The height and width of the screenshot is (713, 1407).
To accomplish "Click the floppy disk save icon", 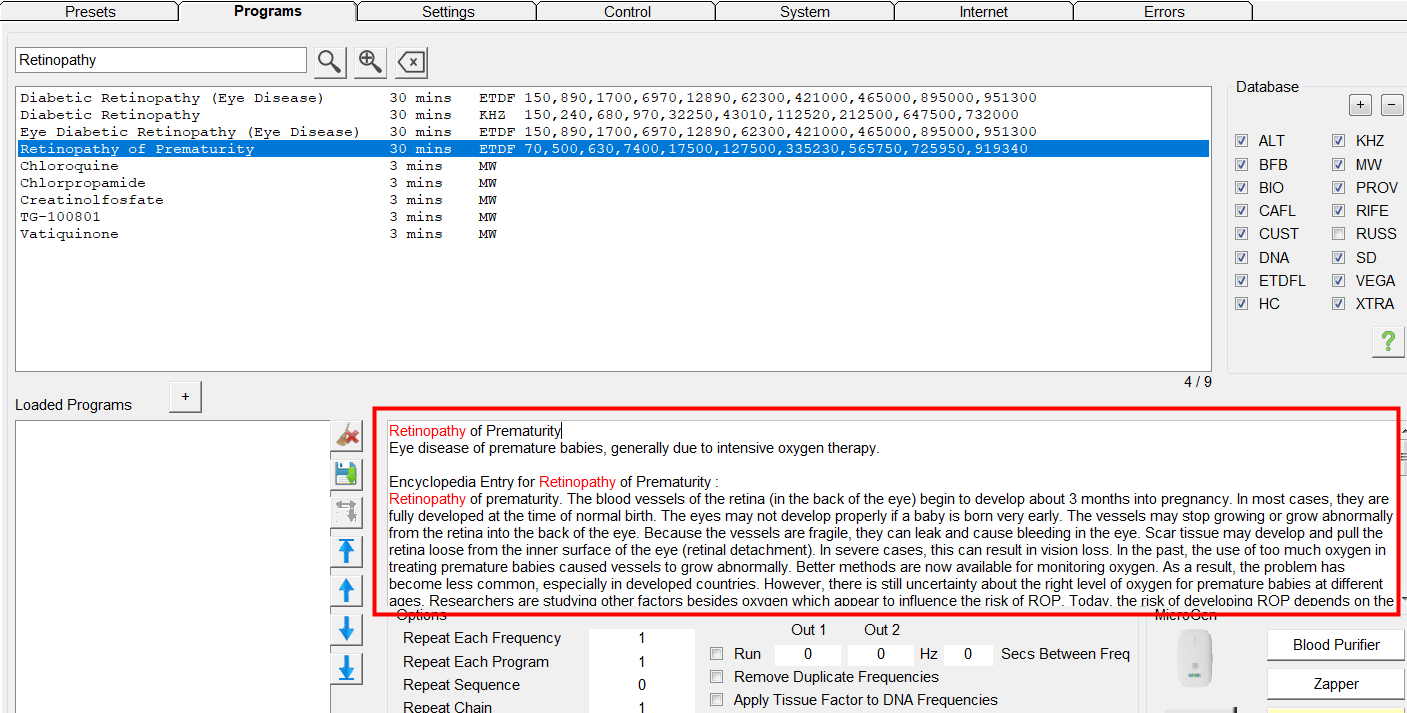I will pyautogui.click(x=347, y=474).
